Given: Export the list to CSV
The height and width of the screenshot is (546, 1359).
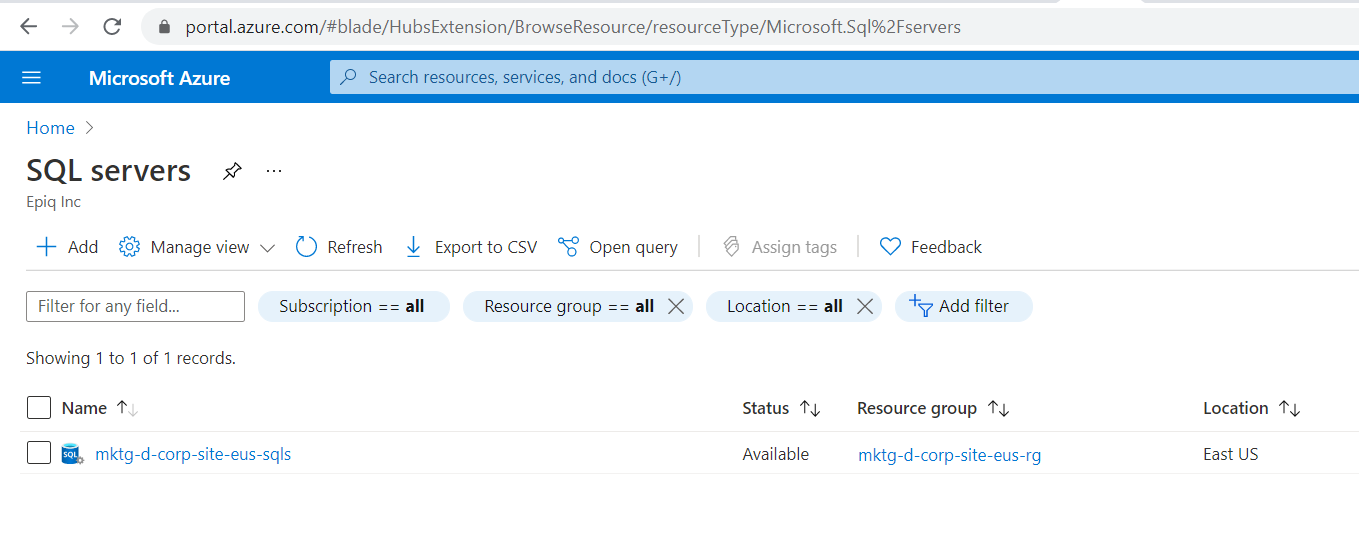Looking at the screenshot, I should [471, 247].
